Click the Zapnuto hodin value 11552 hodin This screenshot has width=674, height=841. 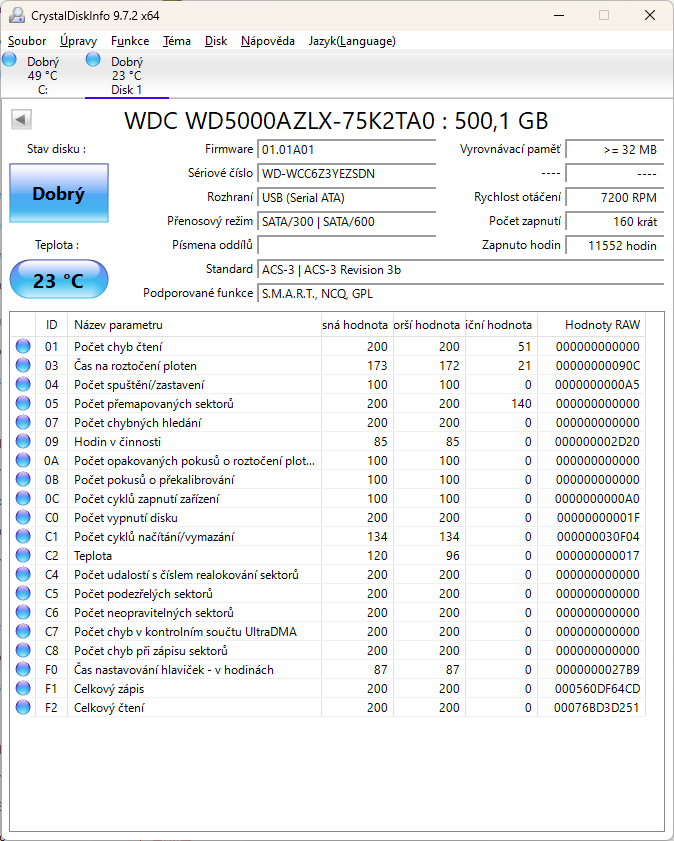click(x=615, y=246)
